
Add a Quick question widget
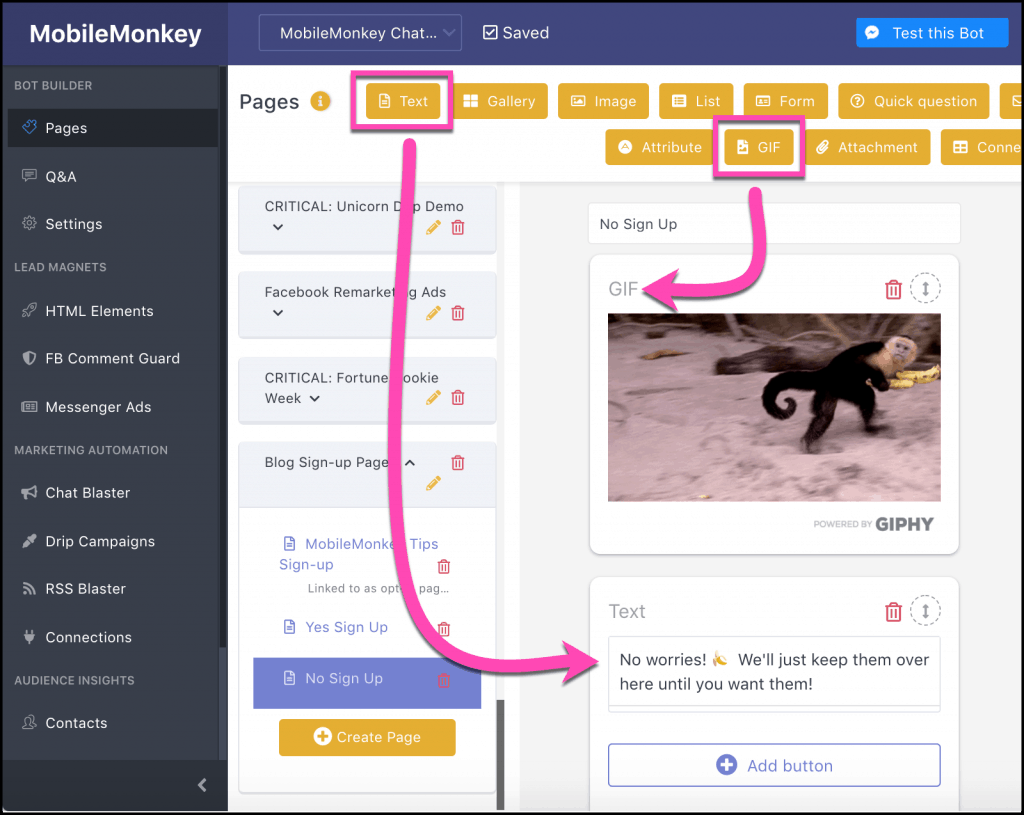coord(913,101)
